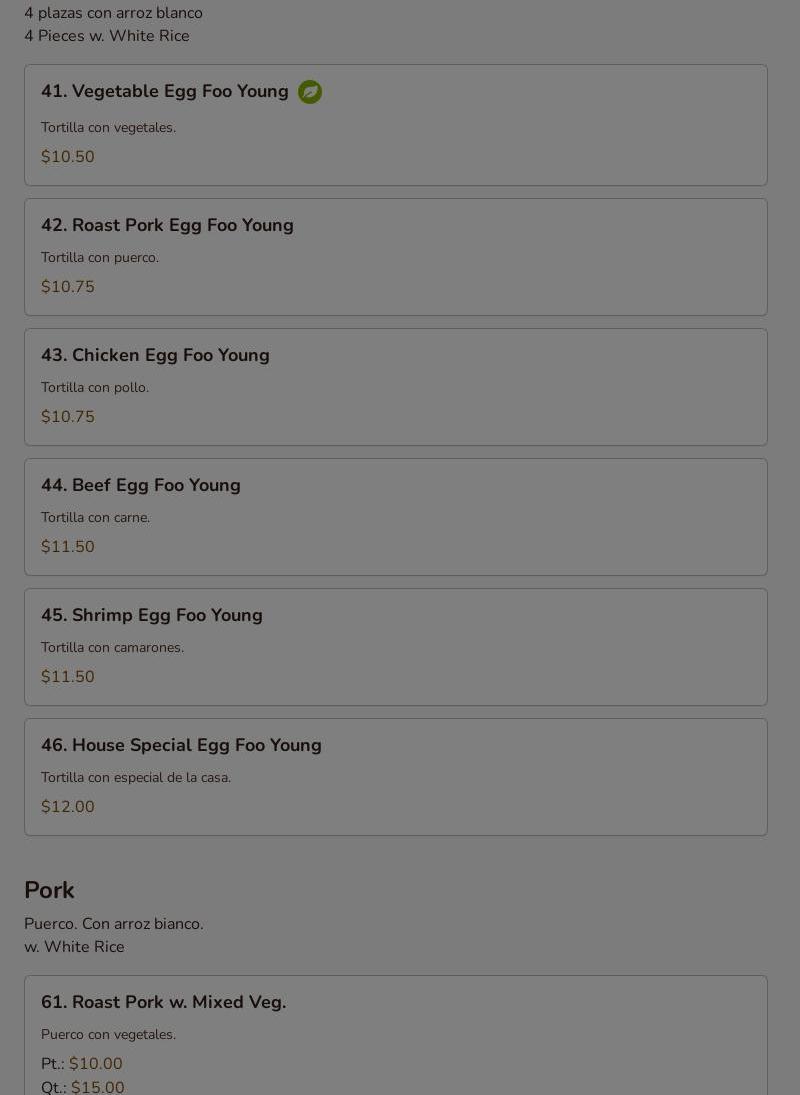Click $11.50 price under Shrimp Egg Foo Young
This screenshot has width=800, height=1095.
point(68,677)
